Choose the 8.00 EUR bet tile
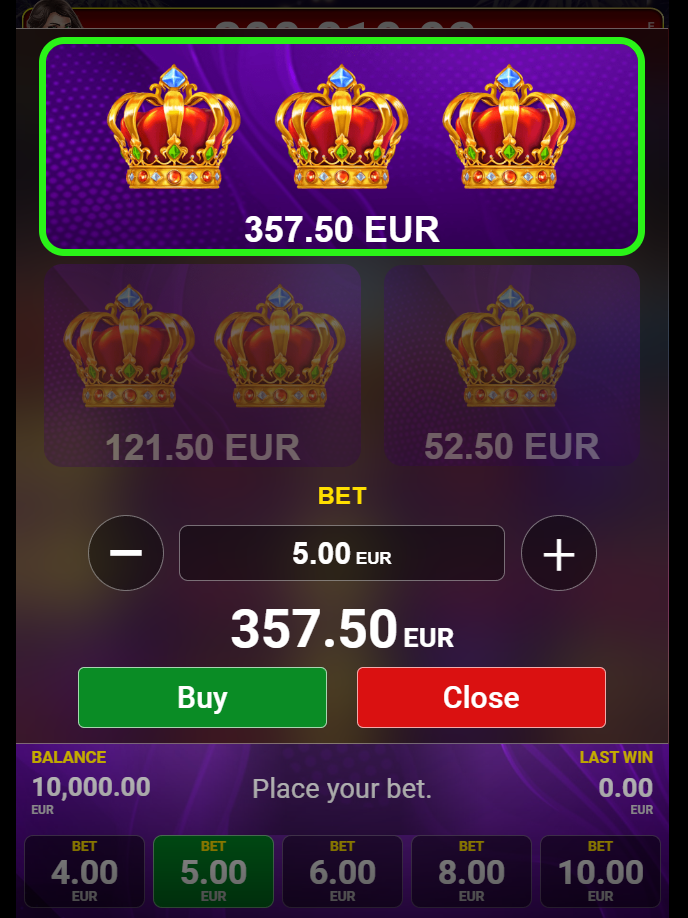 [x=471, y=871]
